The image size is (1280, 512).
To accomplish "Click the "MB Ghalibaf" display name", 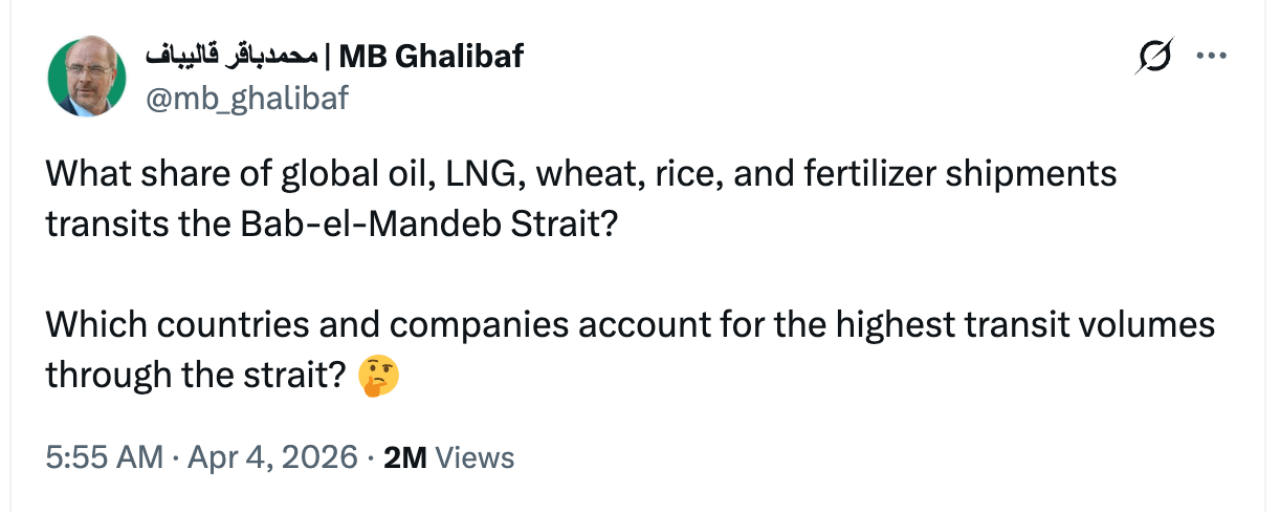I will 431,57.
